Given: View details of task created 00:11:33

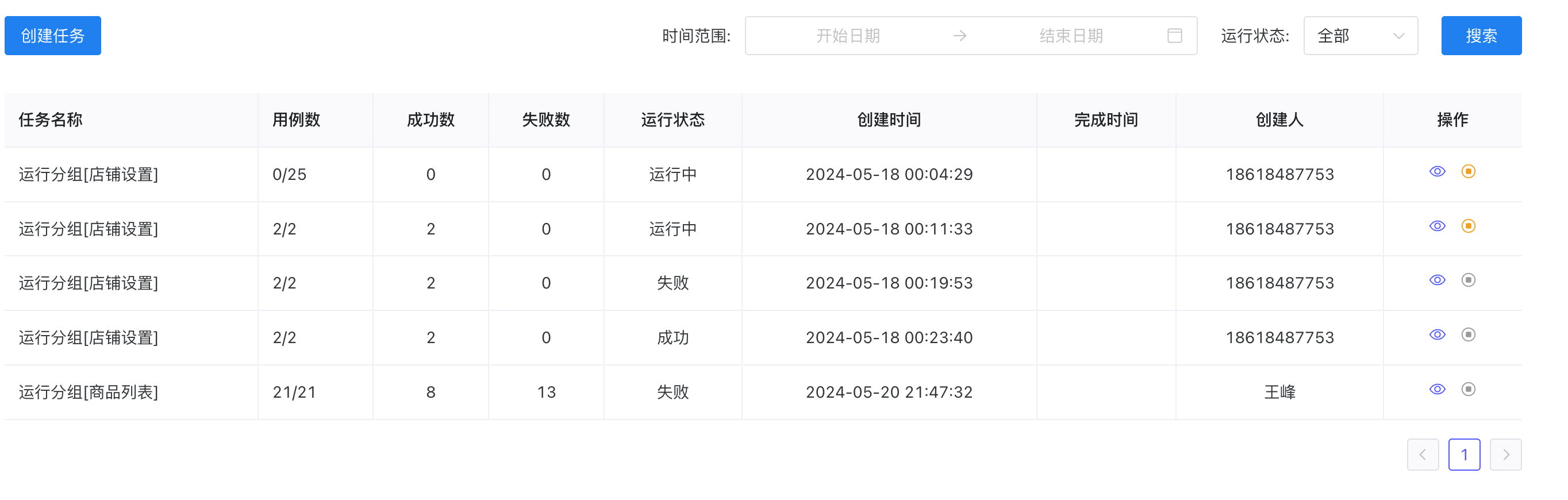Looking at the screenshot, I should click(1437, 226).
